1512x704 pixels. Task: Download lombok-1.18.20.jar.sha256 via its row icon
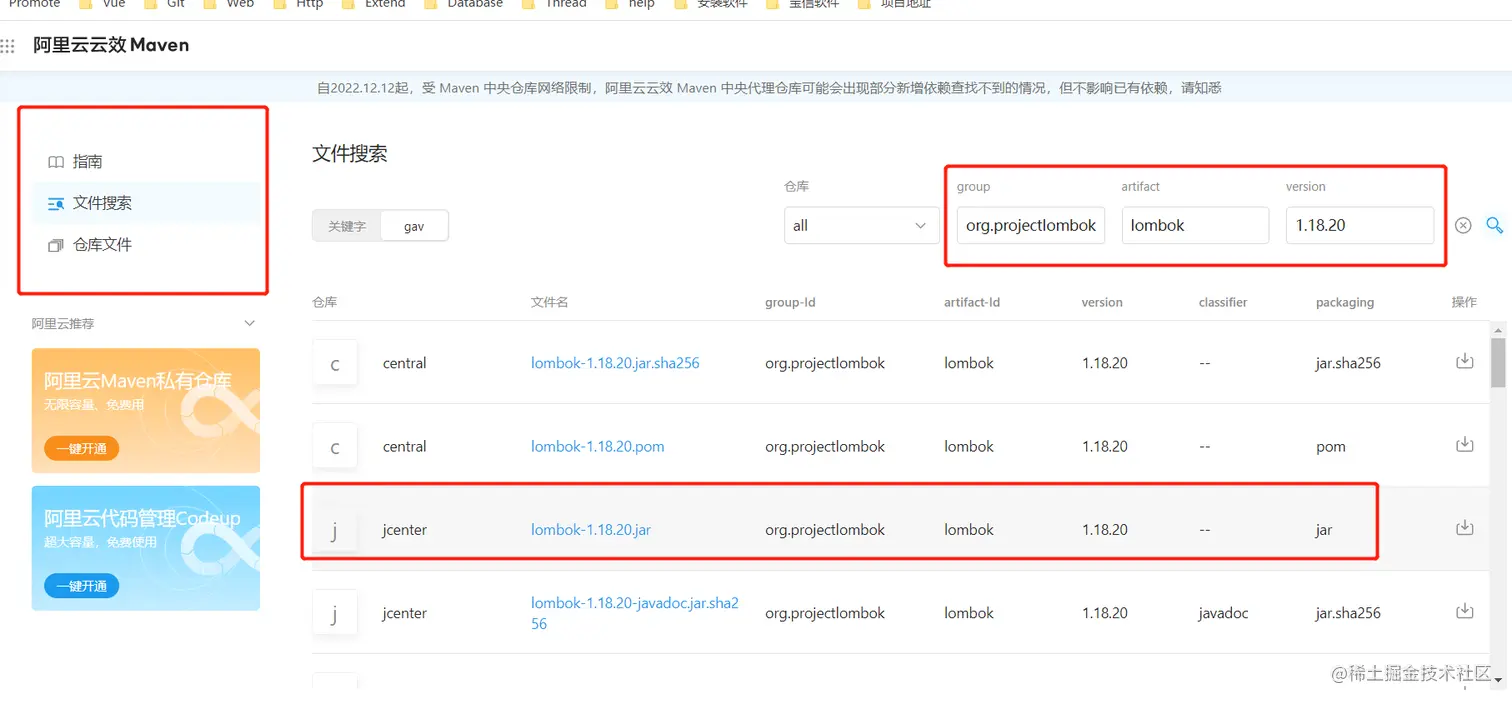1465,361
